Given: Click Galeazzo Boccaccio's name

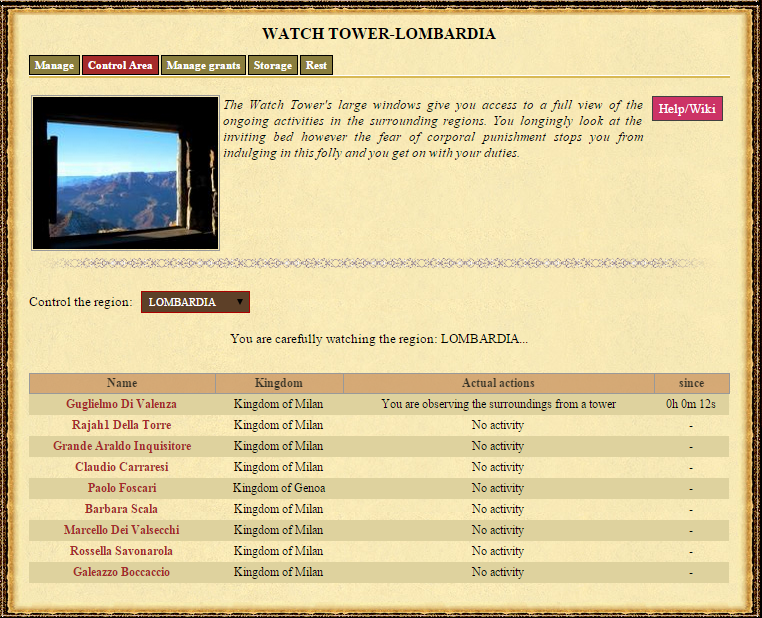Looking at the screenshot, I should [121, 572].
